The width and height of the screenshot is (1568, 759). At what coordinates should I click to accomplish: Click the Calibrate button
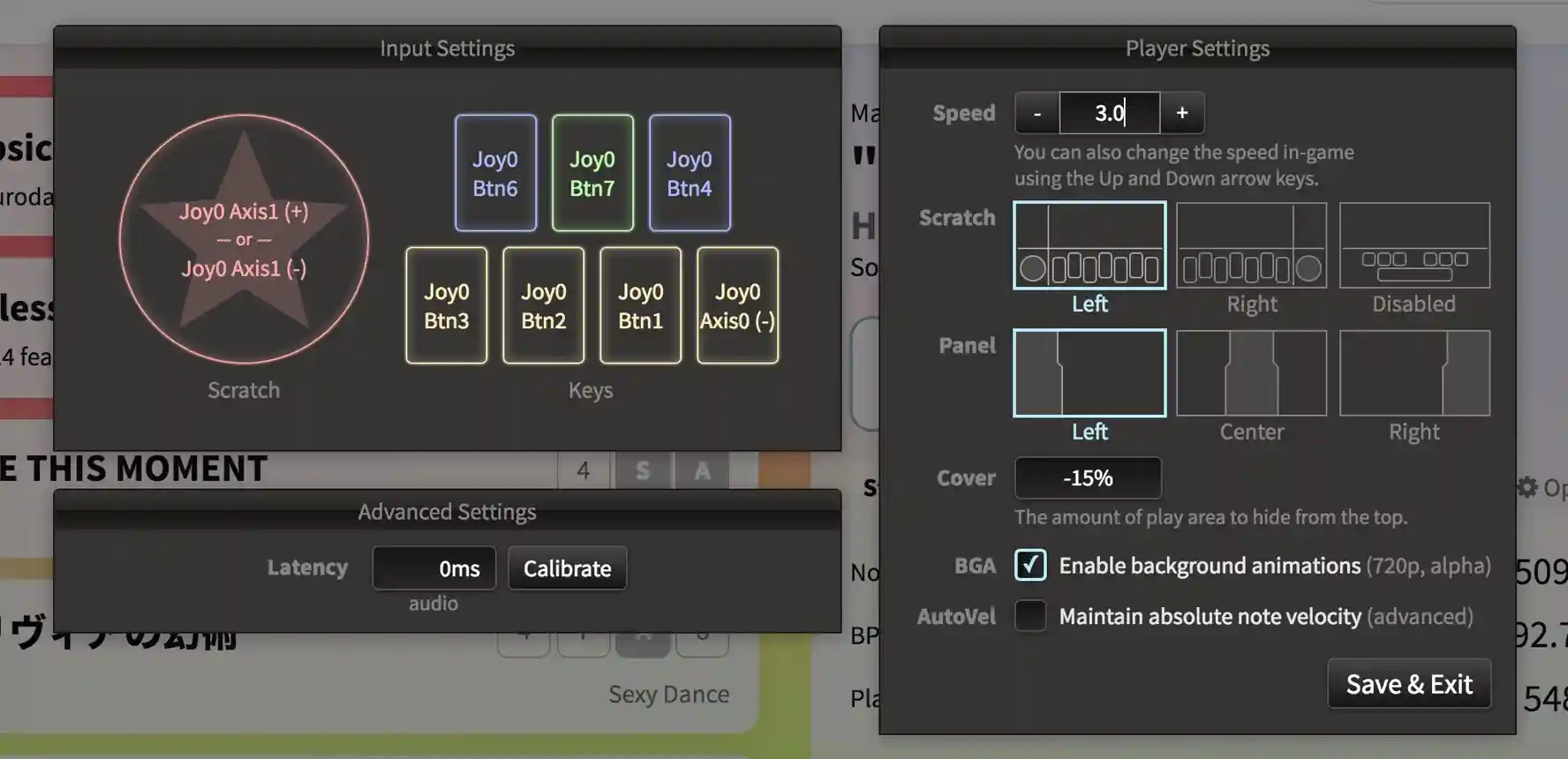(568, 567)
